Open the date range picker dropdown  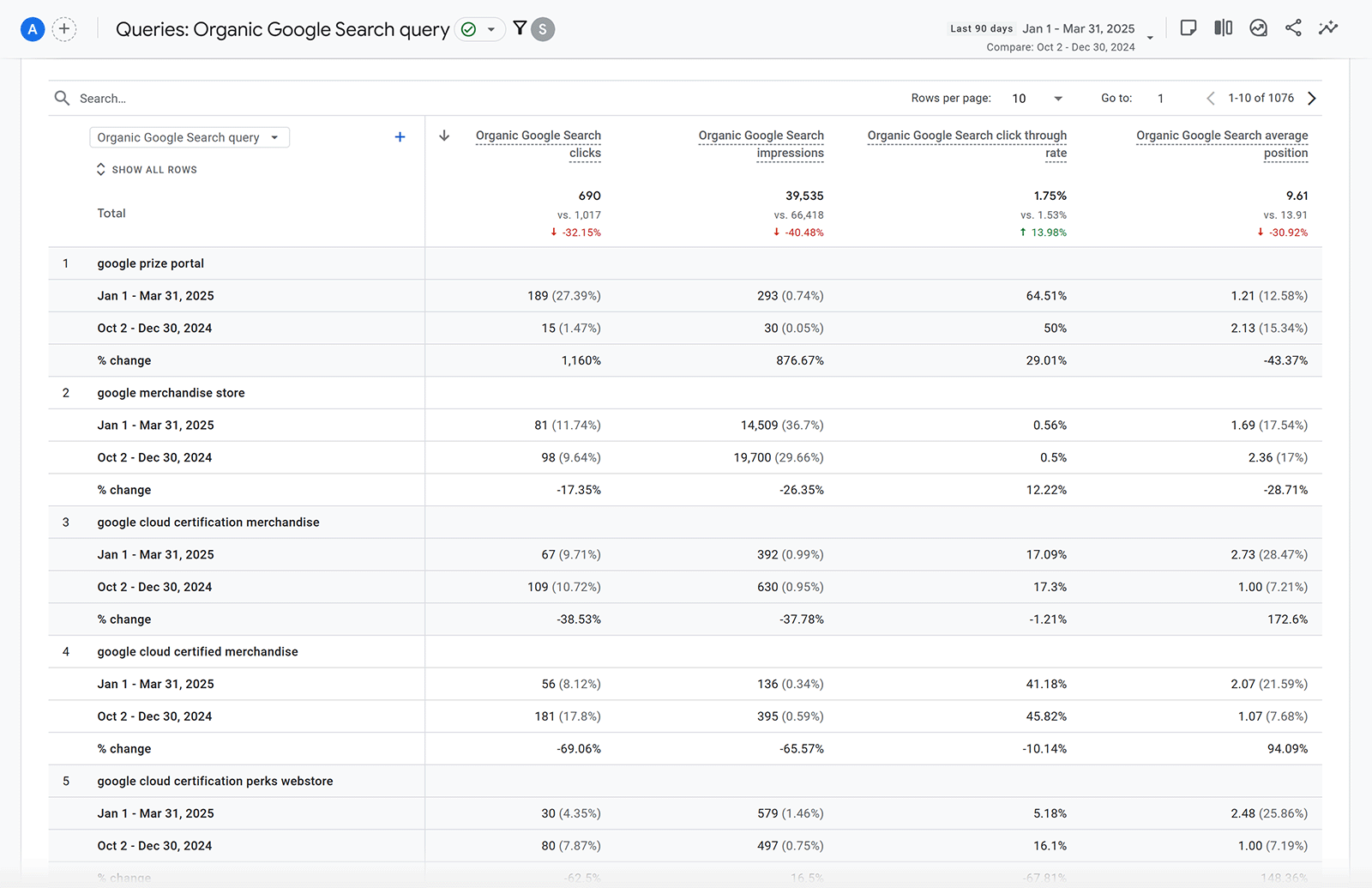[x=1150, y=38]
